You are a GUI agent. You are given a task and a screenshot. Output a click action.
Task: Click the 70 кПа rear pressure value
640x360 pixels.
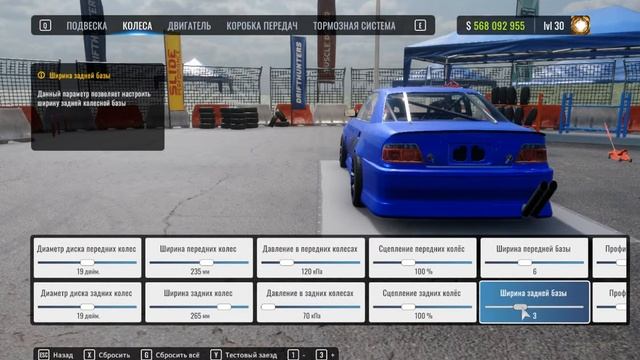pos(311,316)
